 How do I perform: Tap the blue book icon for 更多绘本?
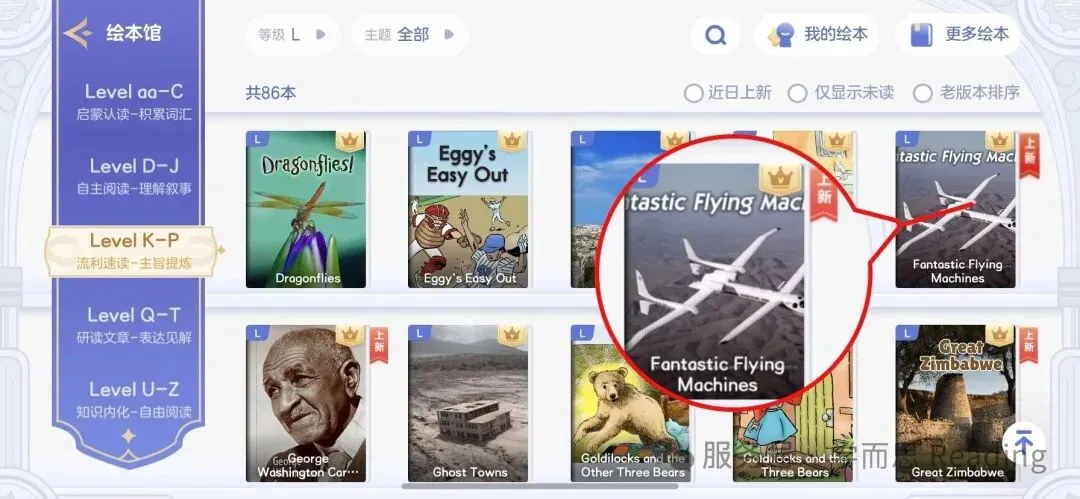(922, 34)
